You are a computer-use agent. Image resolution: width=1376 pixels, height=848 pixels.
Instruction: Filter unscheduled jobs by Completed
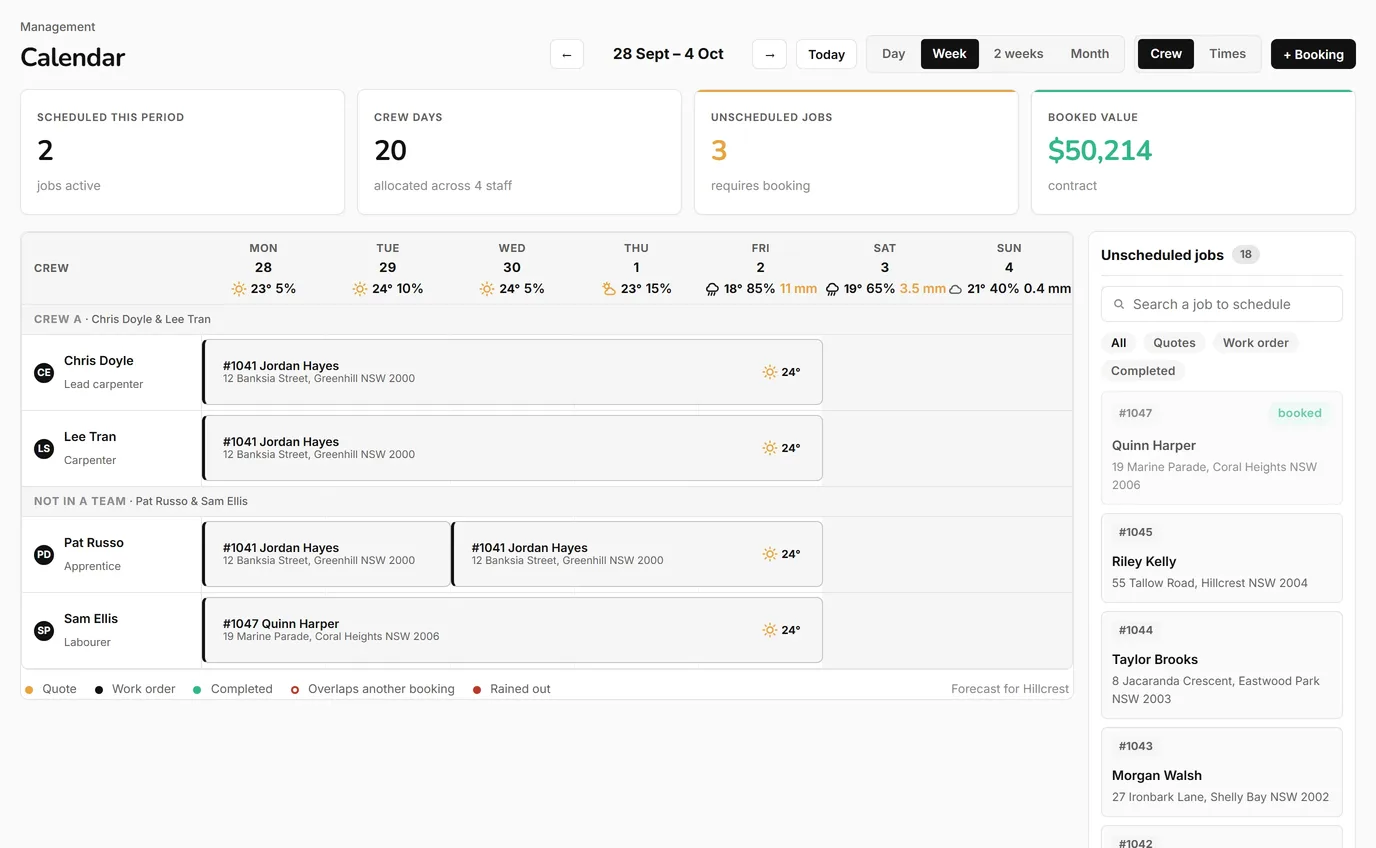coord(1143,371)
